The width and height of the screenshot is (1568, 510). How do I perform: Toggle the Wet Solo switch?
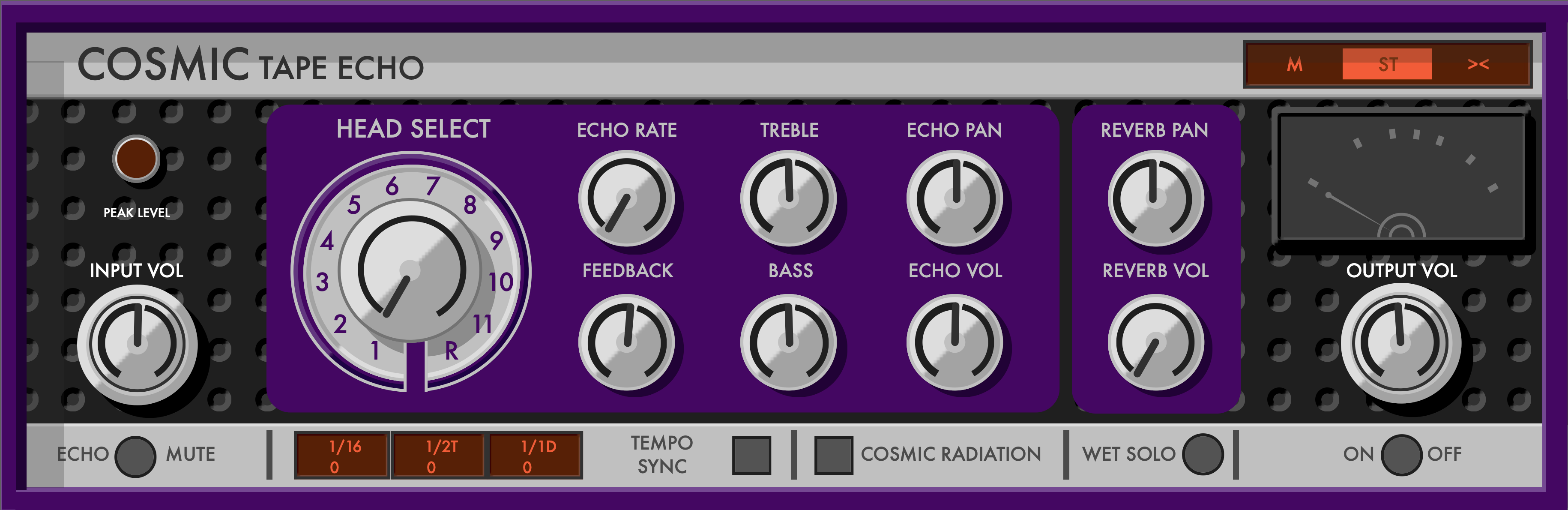tap(1202, 454)
